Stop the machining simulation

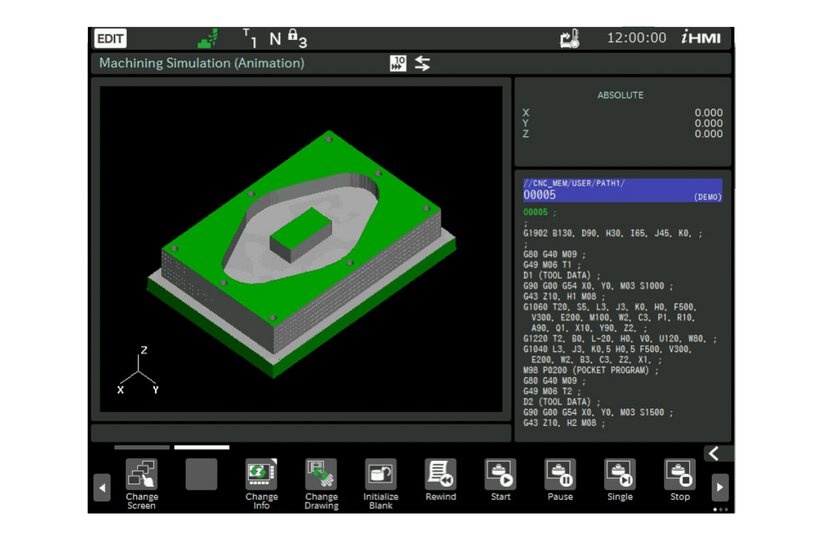pyautogui.click(x=680, y=475)
